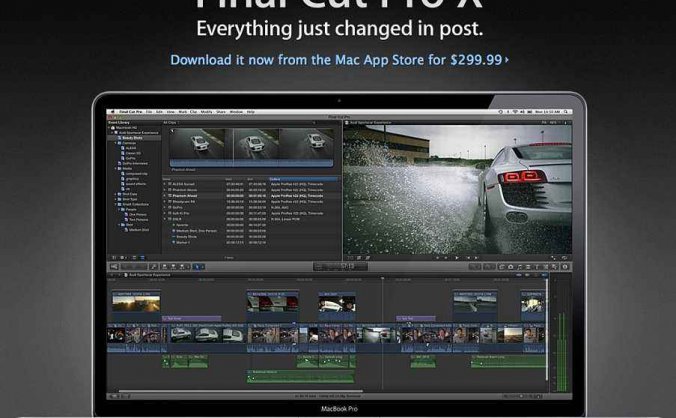Collapse the People folder
676x418 pixels.
pos(119,209)
